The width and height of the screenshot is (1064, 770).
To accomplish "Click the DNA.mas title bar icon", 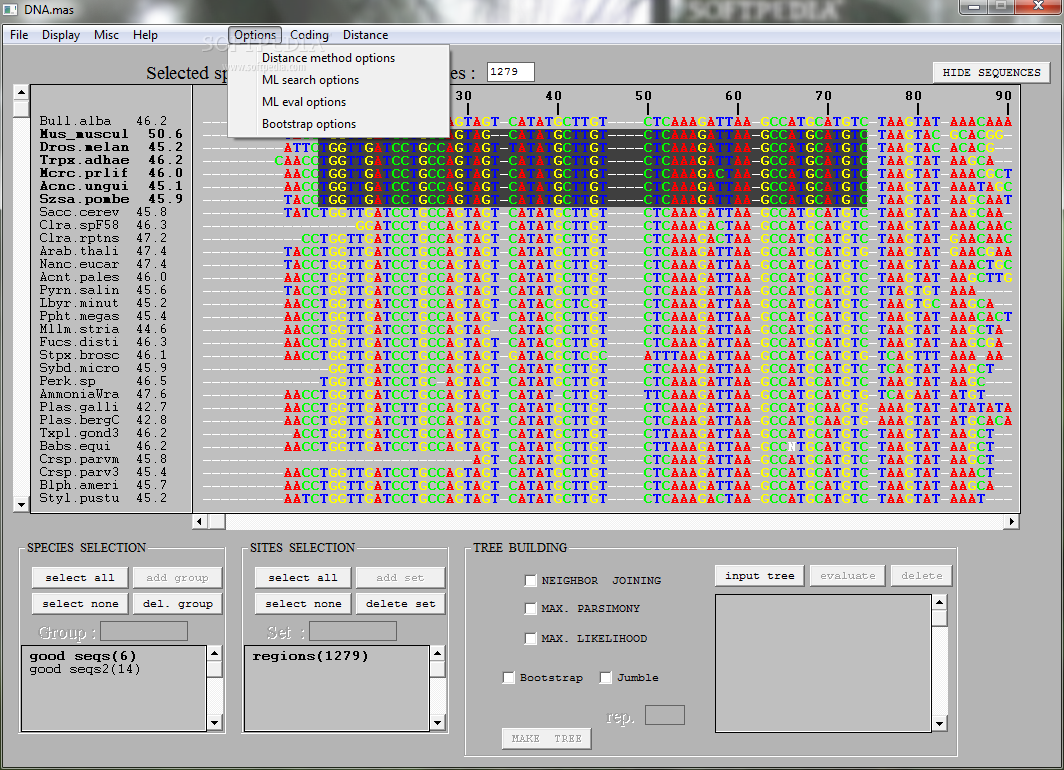I will (x=10, y=9).
